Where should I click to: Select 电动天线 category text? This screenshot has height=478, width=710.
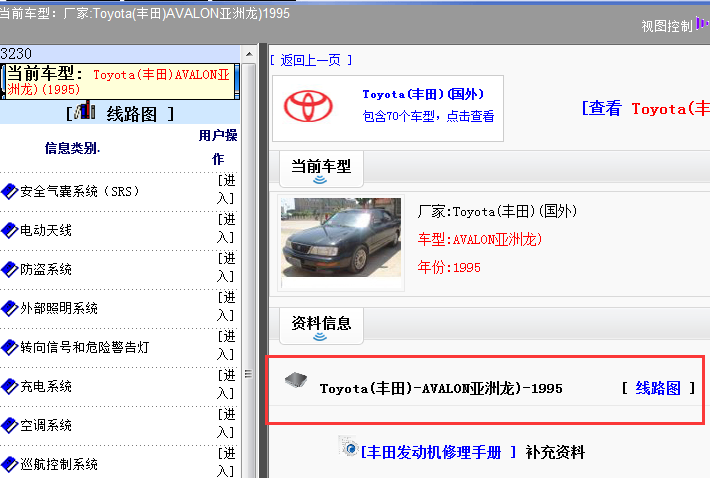(46, 230)
